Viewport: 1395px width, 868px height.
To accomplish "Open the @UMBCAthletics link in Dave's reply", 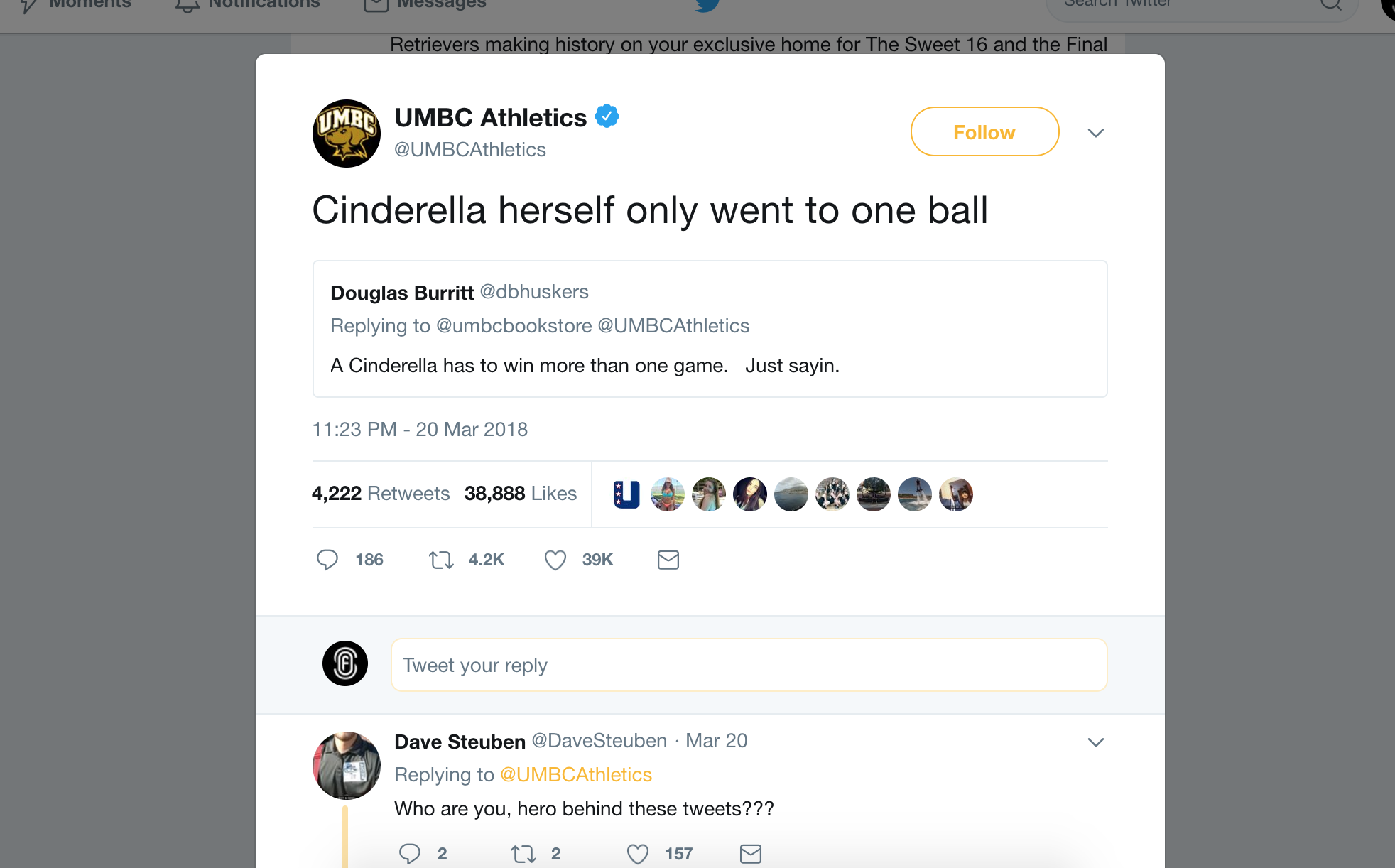I will (576, 774).
